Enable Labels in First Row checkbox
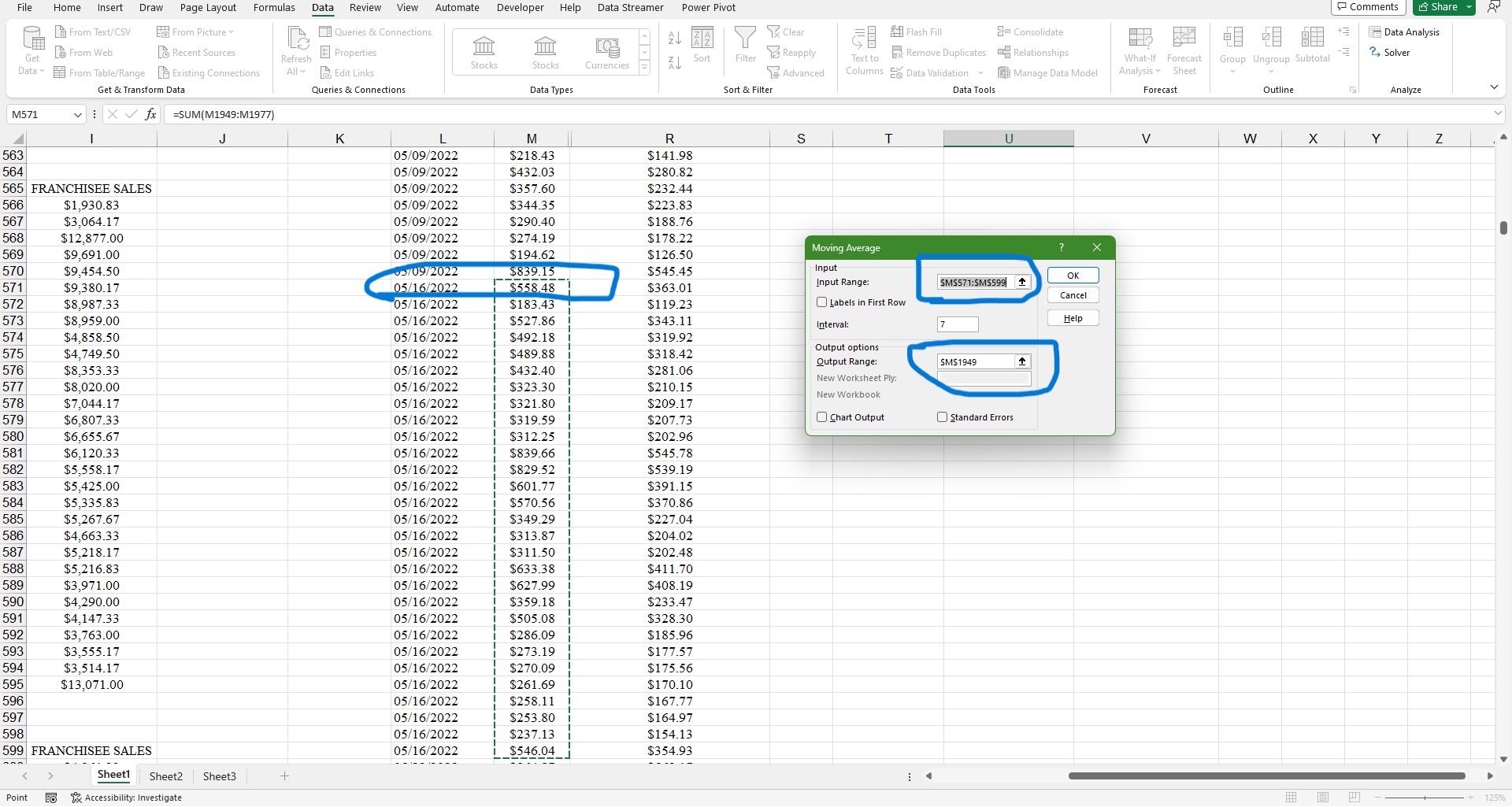Screen dimensions: 1512x807 (x=822, y=302)
